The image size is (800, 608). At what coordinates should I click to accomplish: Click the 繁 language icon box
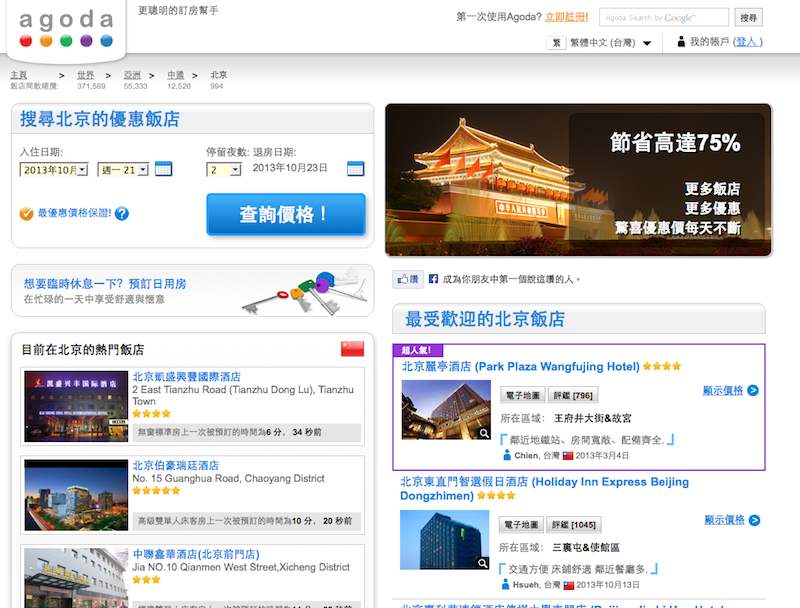tap(556, 43)
